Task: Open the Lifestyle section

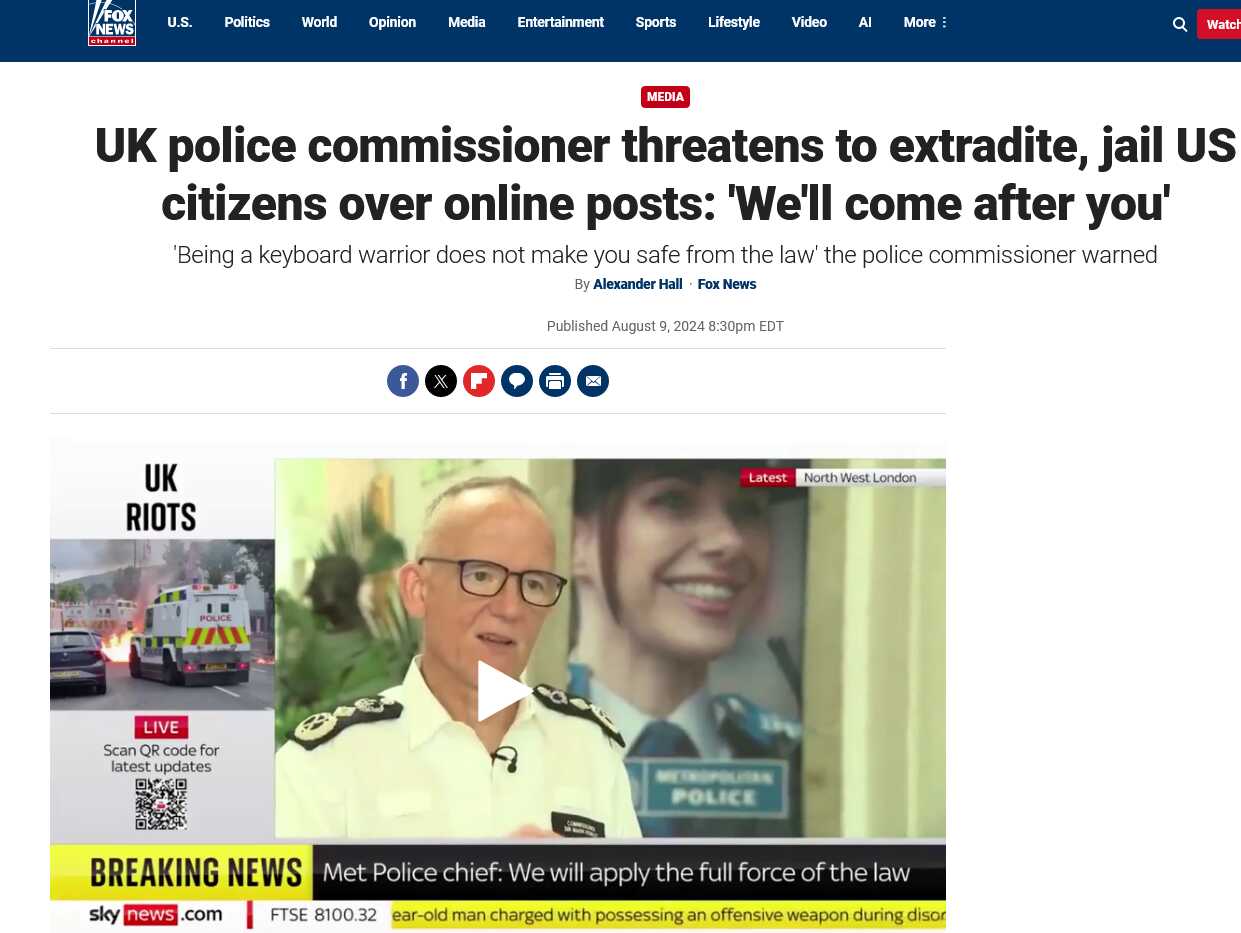Action: click(x=734, y=22)
